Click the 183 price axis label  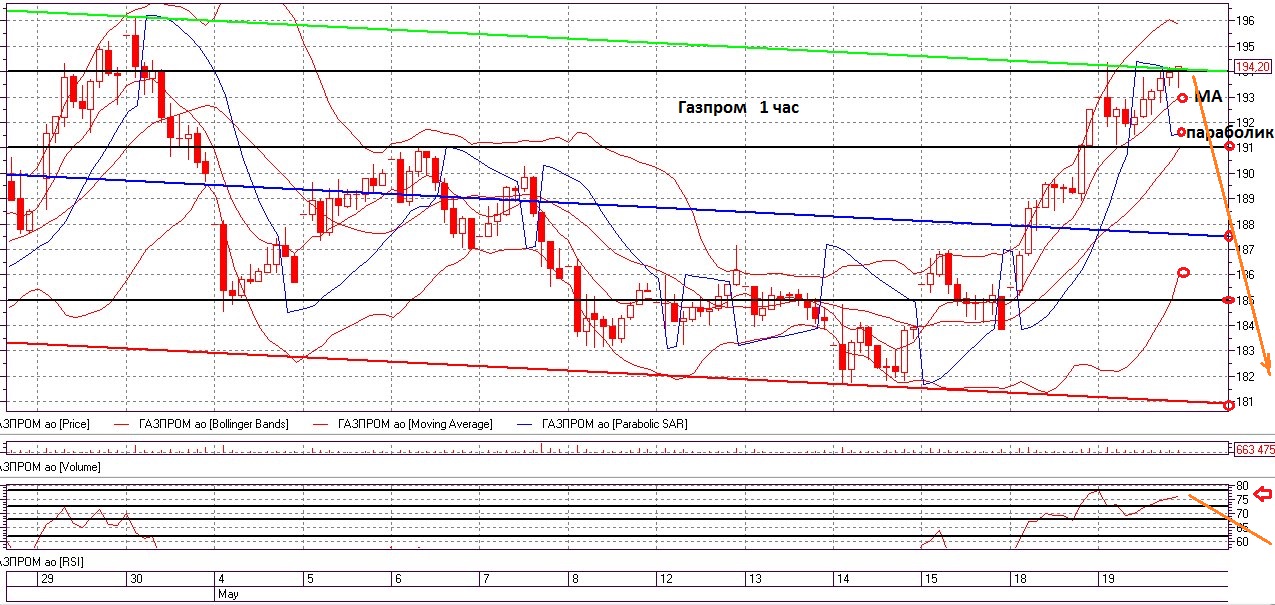(1246, 351)
